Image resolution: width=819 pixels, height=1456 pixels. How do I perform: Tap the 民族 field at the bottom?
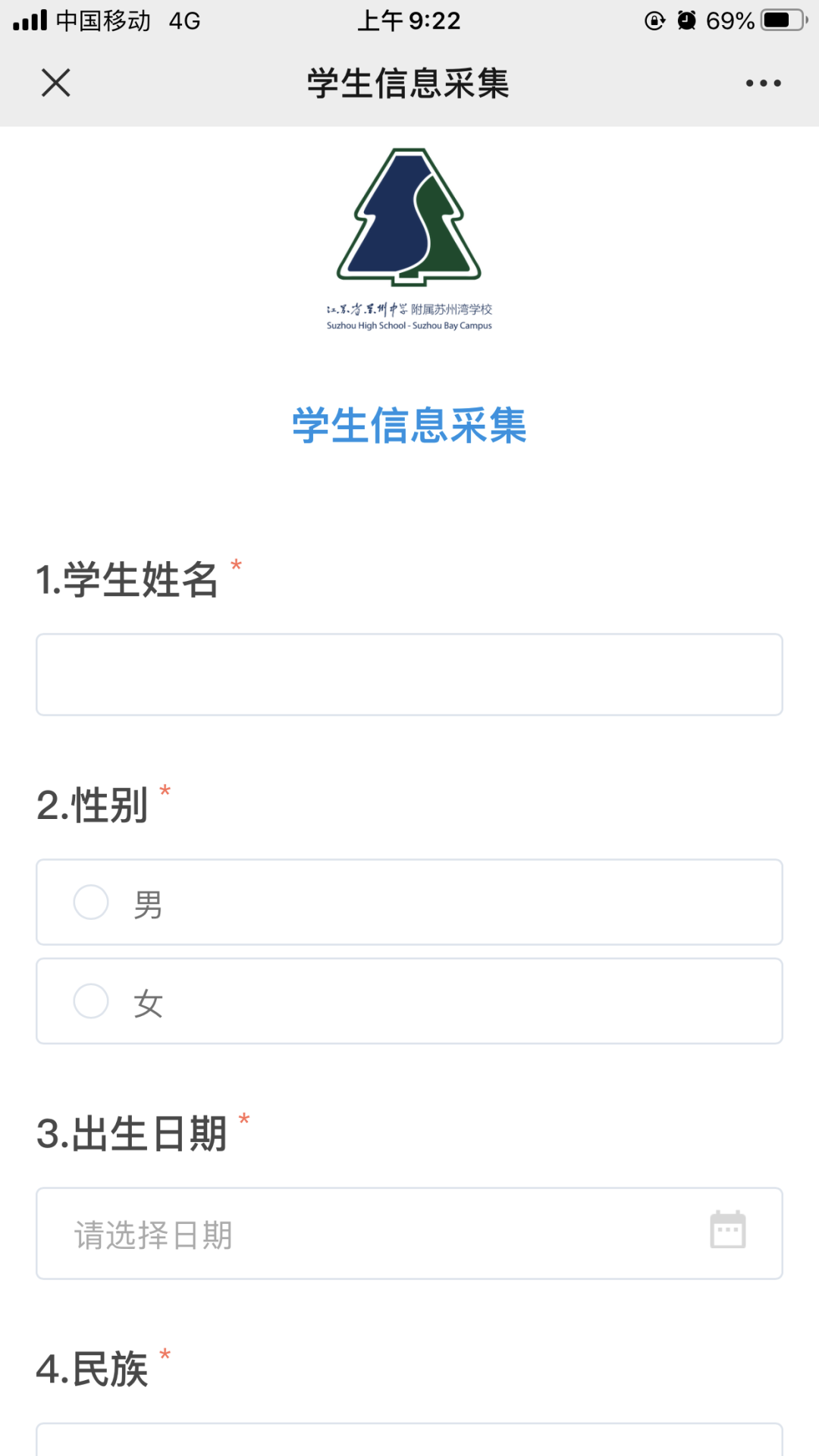pyautogui.click(x=409, y=1440)
